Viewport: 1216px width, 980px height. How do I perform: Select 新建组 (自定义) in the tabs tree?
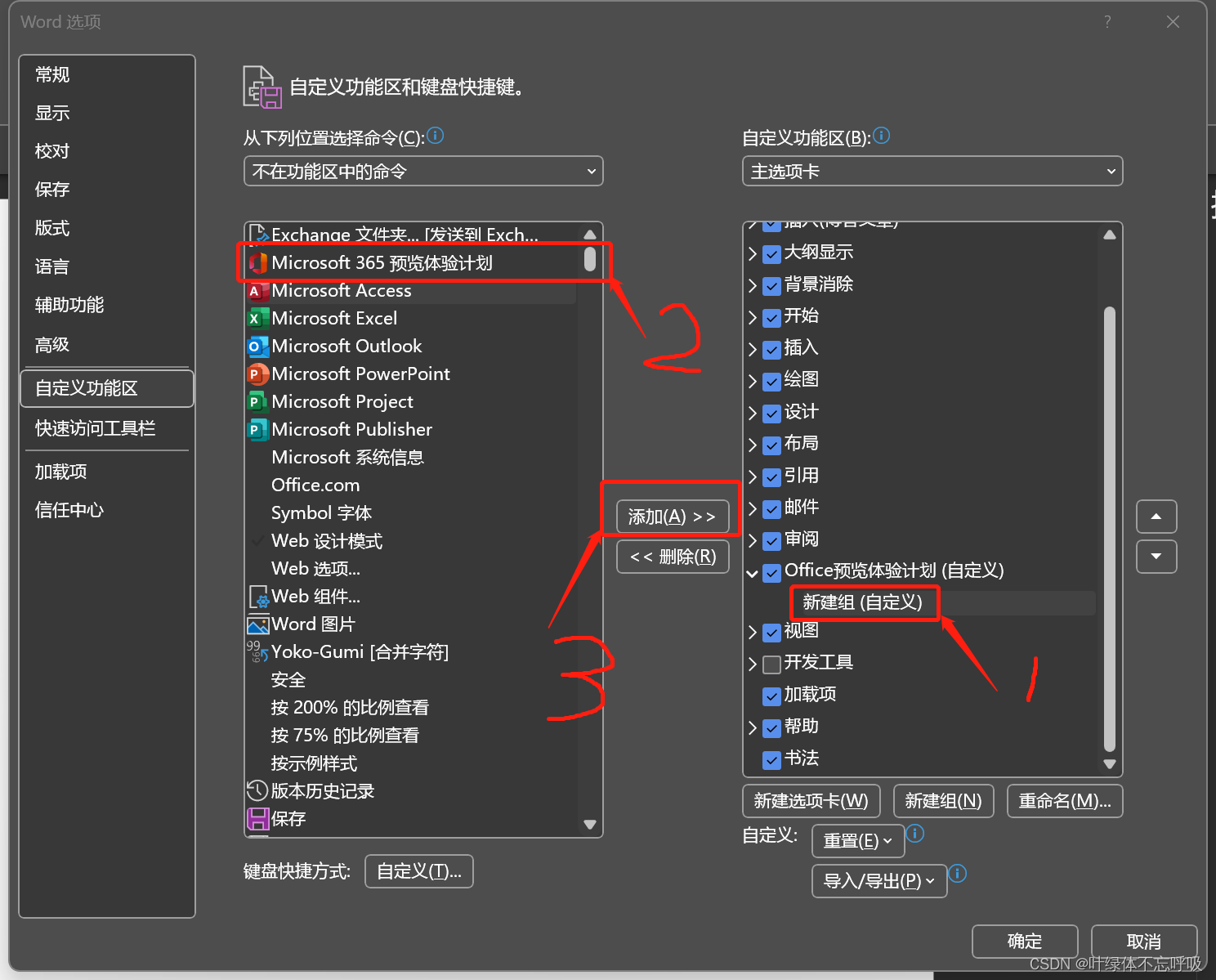(862, 603)
